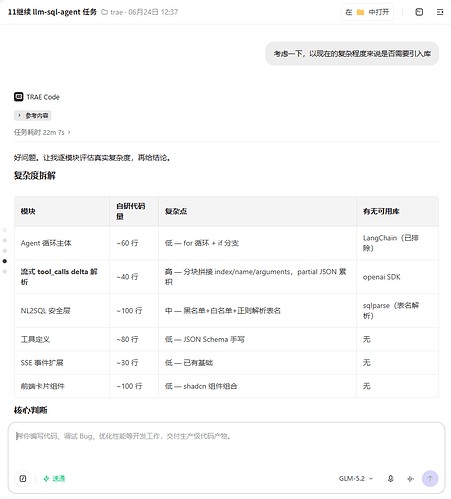Click the 自研代码量 column header

[134, 211]
